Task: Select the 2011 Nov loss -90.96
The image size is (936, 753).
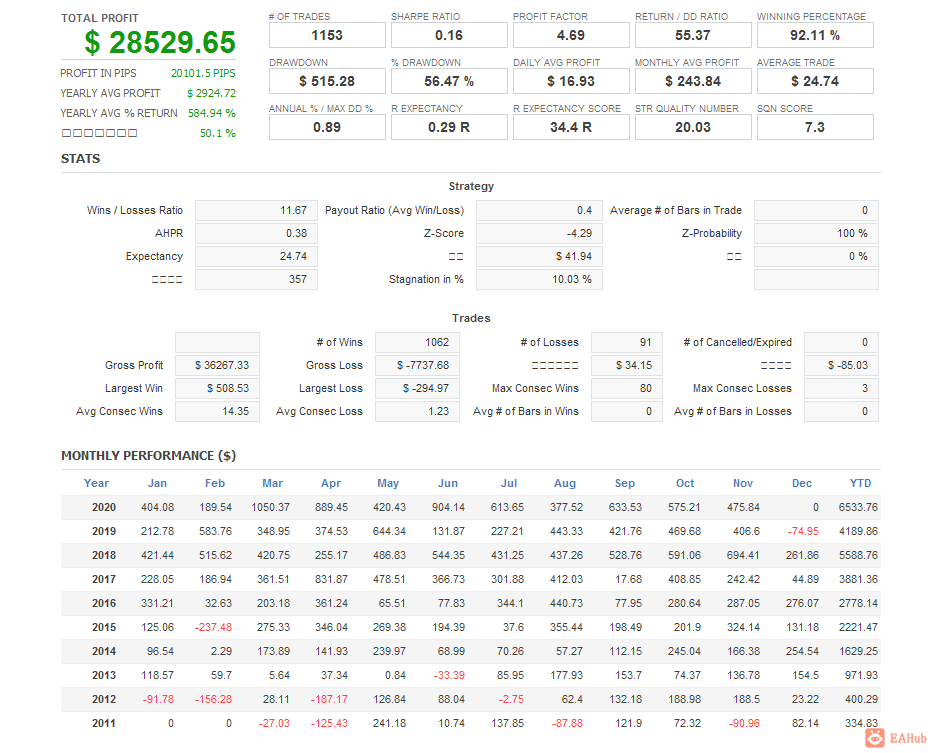Action: pyautogui.click(x=744, y=723)
